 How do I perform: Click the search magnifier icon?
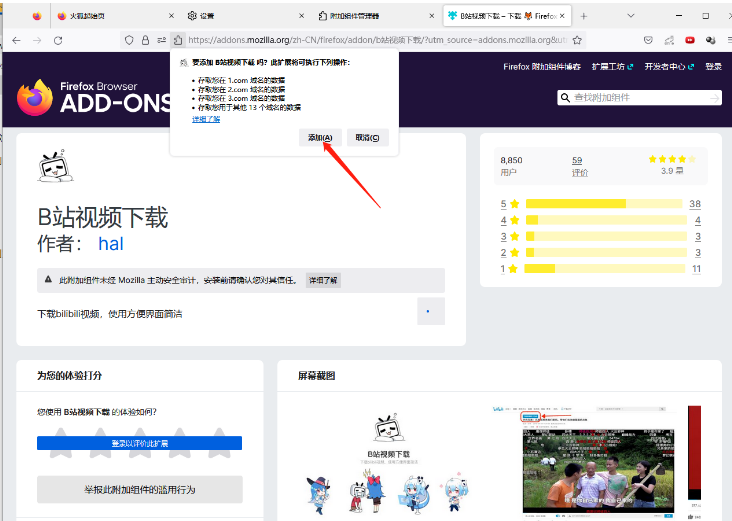565,98
